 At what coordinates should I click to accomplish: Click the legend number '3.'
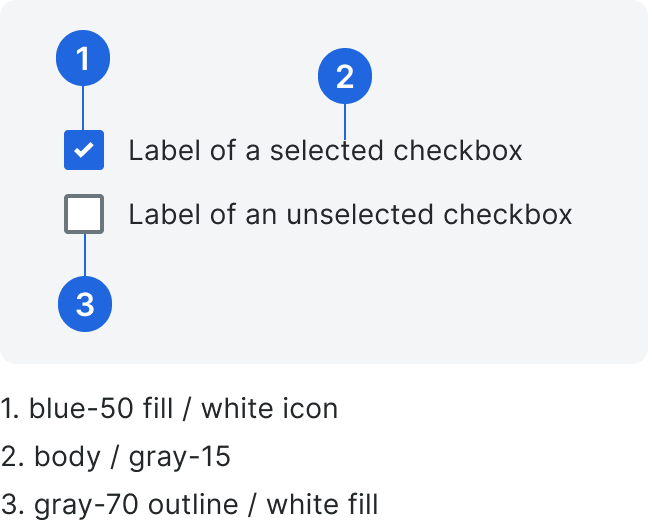[x=12, y=505]
